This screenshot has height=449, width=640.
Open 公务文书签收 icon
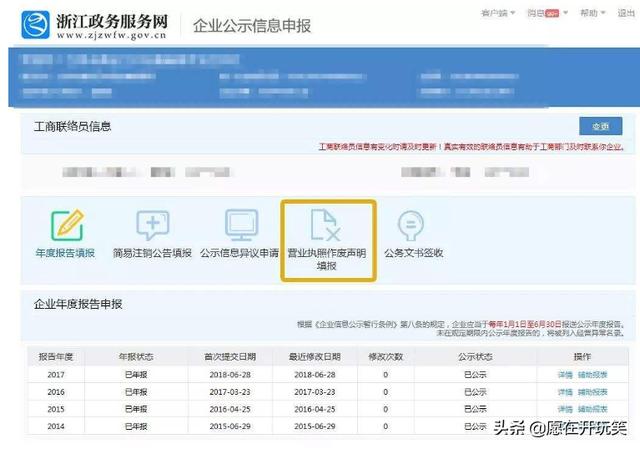tap(411, 226)
